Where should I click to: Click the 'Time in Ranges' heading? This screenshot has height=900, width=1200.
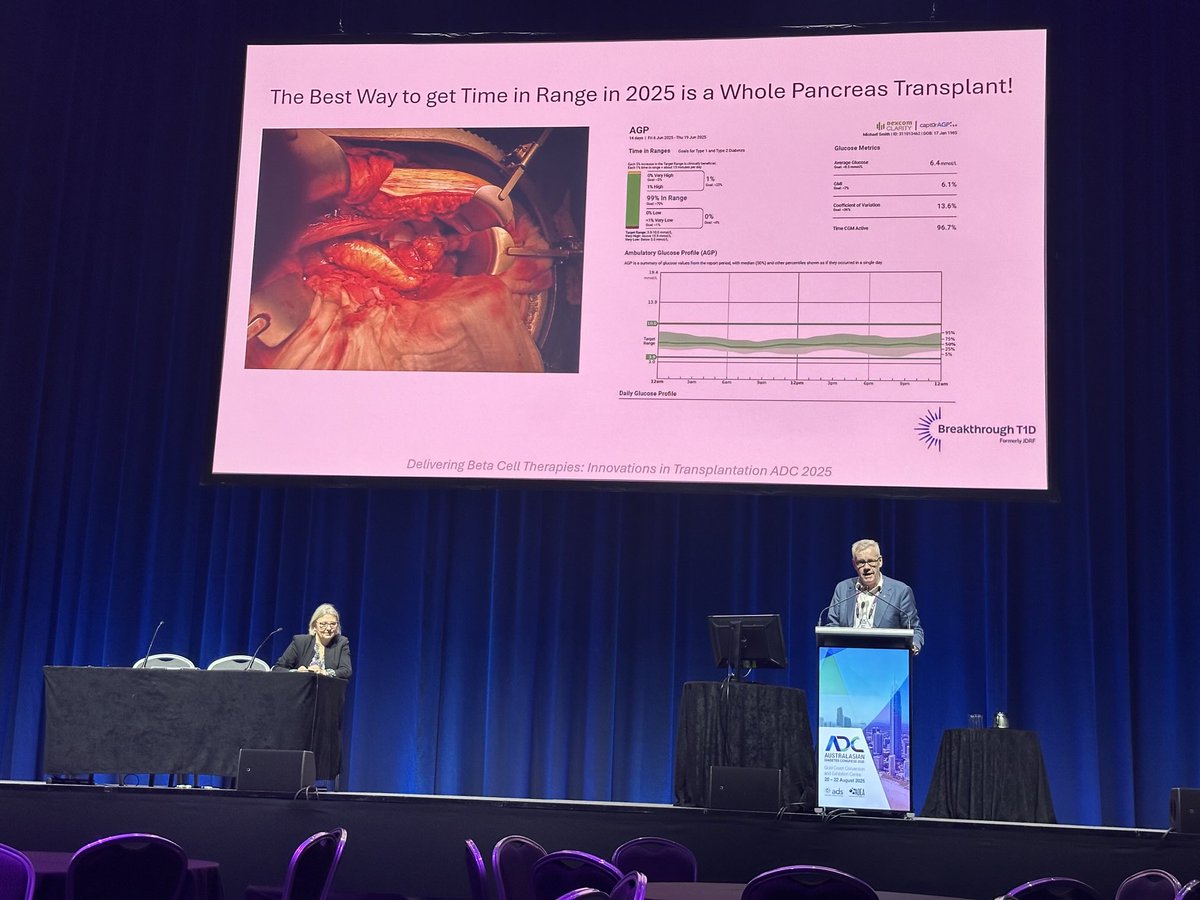(649, 150)
